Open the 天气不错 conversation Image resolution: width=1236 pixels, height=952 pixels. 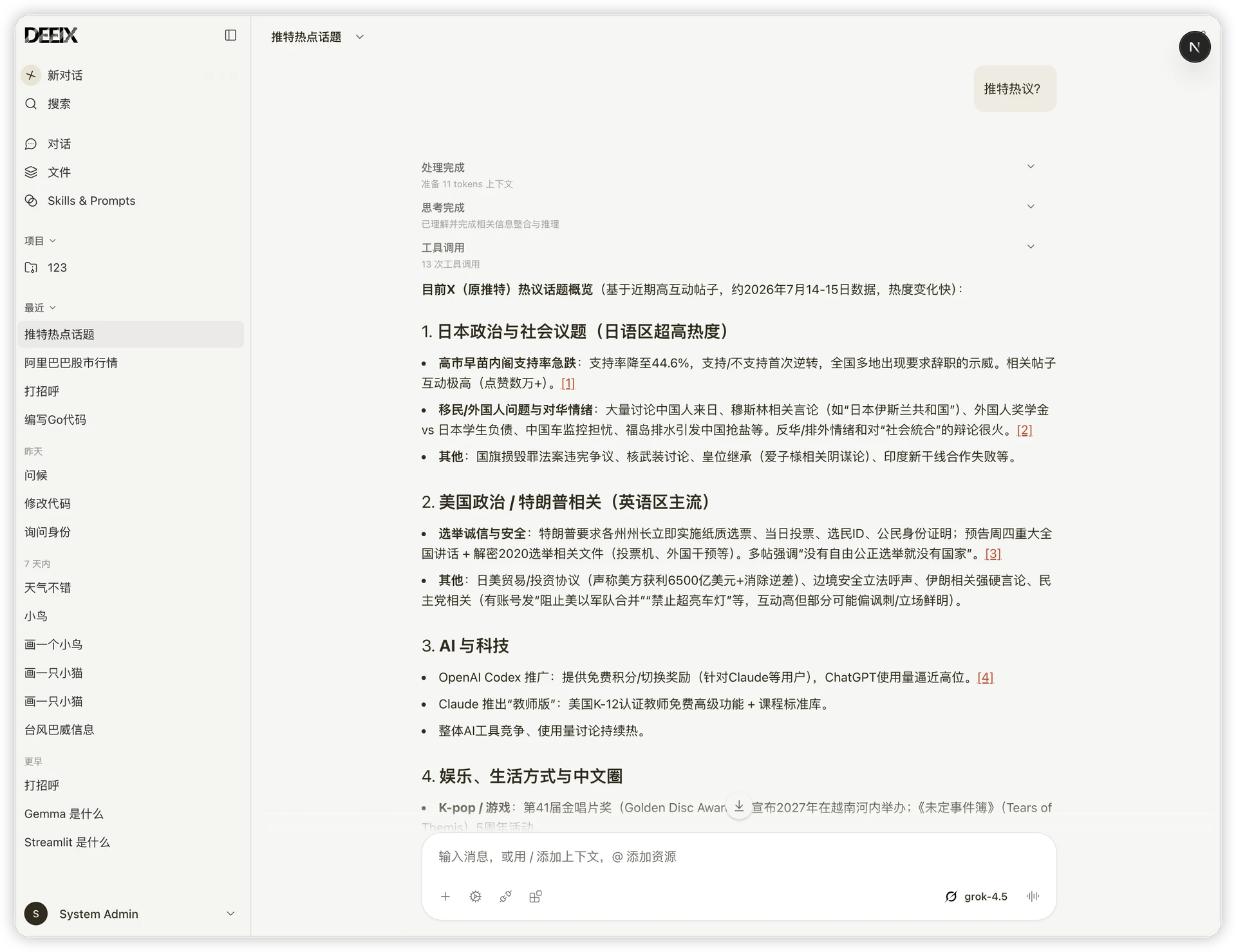coord(131,588)
